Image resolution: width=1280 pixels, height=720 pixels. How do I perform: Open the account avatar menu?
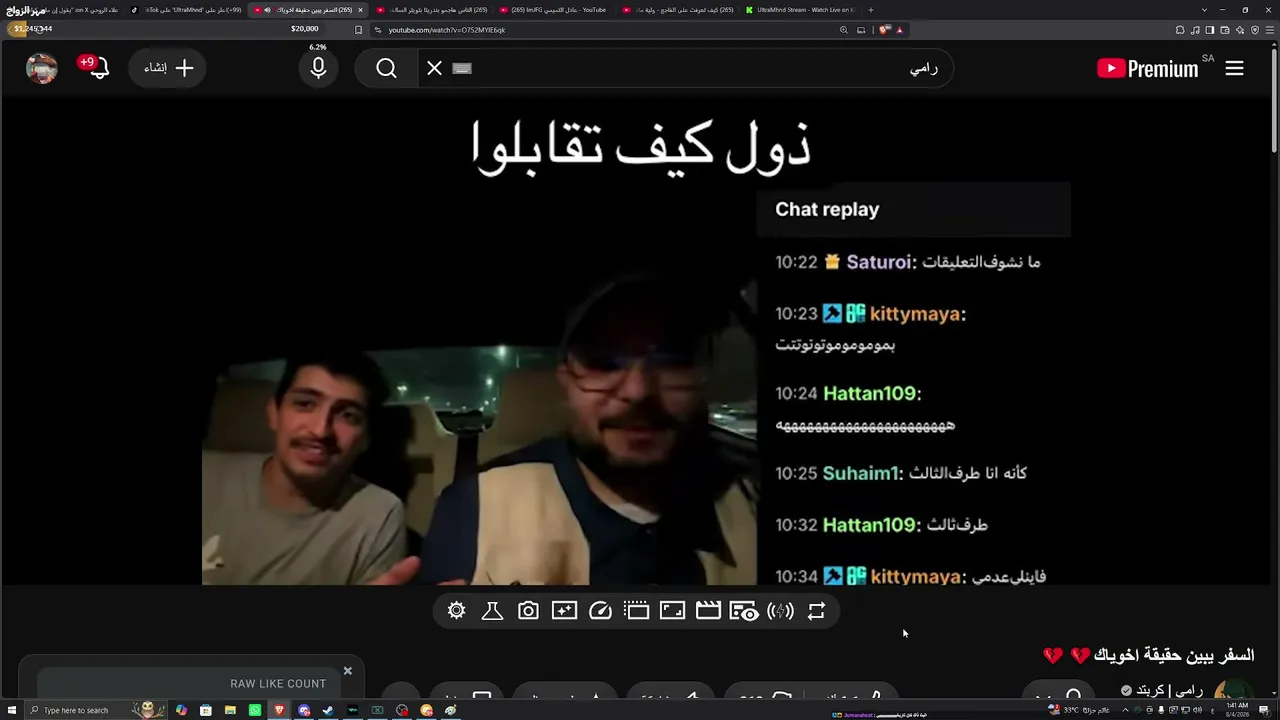pos(42,68)
